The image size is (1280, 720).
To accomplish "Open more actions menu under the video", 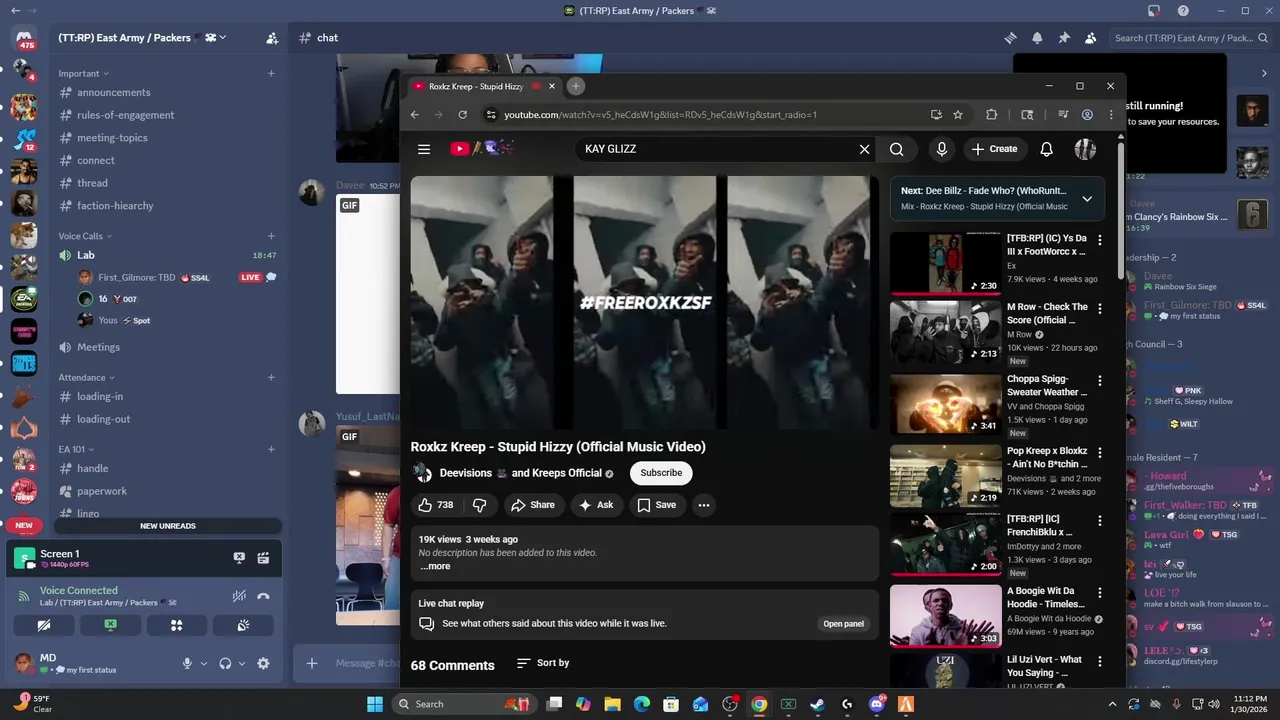I will [x=704, y=505].
